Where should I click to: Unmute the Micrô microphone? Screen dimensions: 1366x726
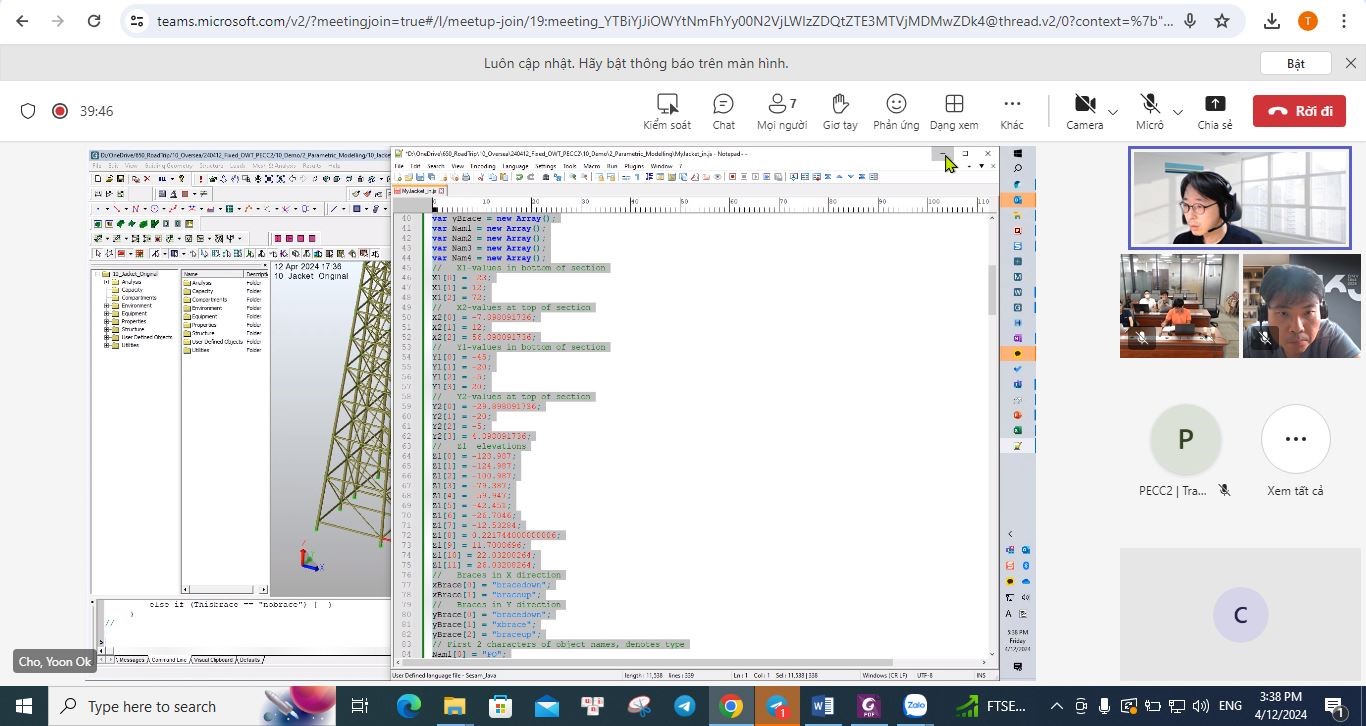click(x=1150, y=111)
